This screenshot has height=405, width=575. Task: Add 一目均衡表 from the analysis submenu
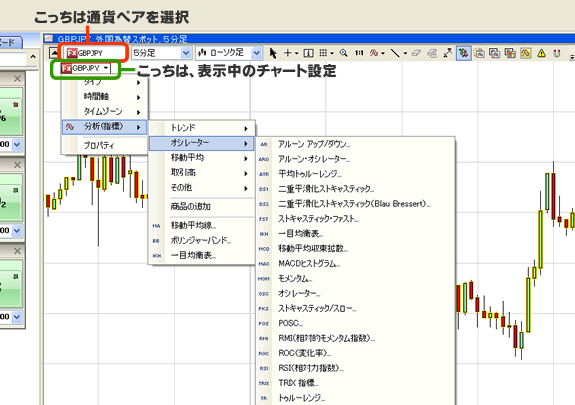[201, 256]
